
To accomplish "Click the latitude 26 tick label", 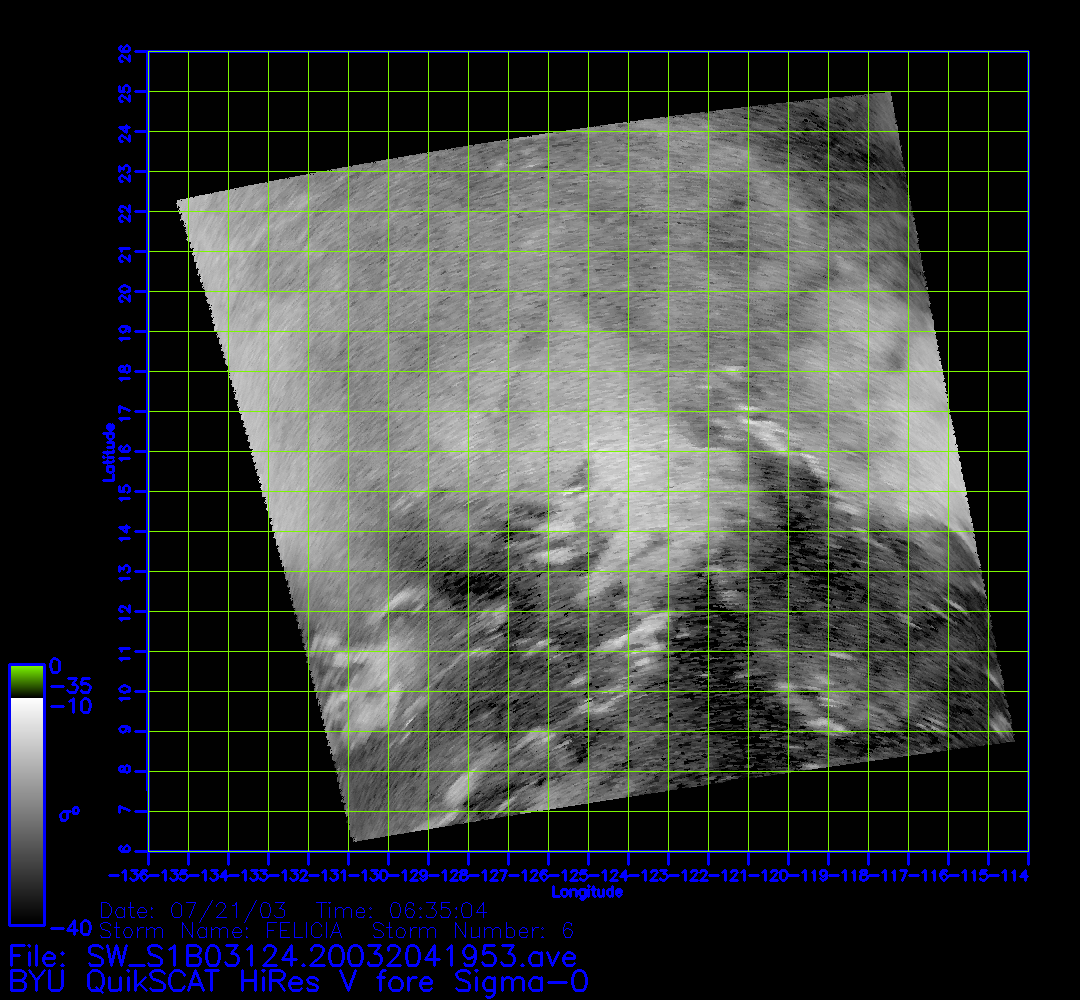I will pos(125,51).
